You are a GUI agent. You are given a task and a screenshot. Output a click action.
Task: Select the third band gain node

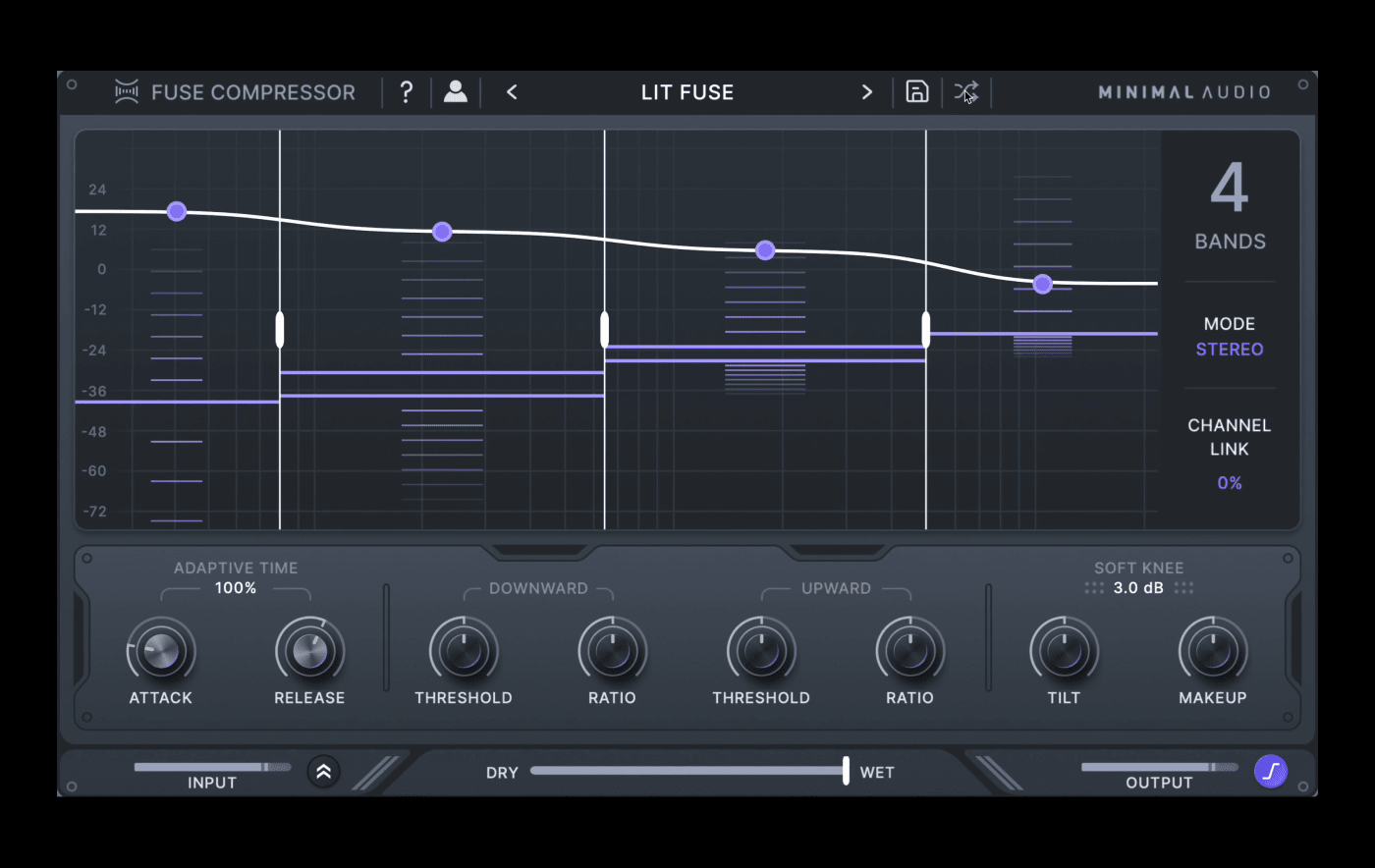tap(765, 250)
